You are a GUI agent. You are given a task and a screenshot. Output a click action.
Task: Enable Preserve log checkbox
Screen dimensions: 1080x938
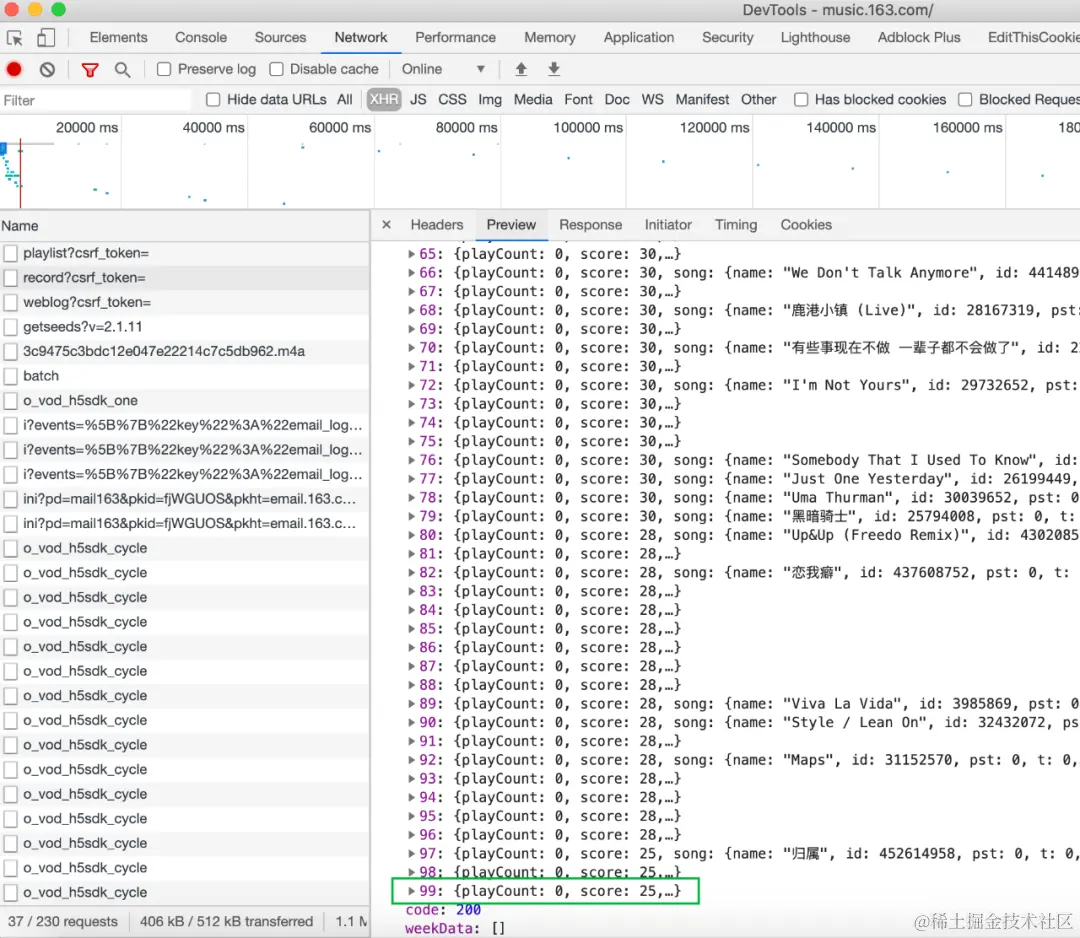[x=164, y=69]
